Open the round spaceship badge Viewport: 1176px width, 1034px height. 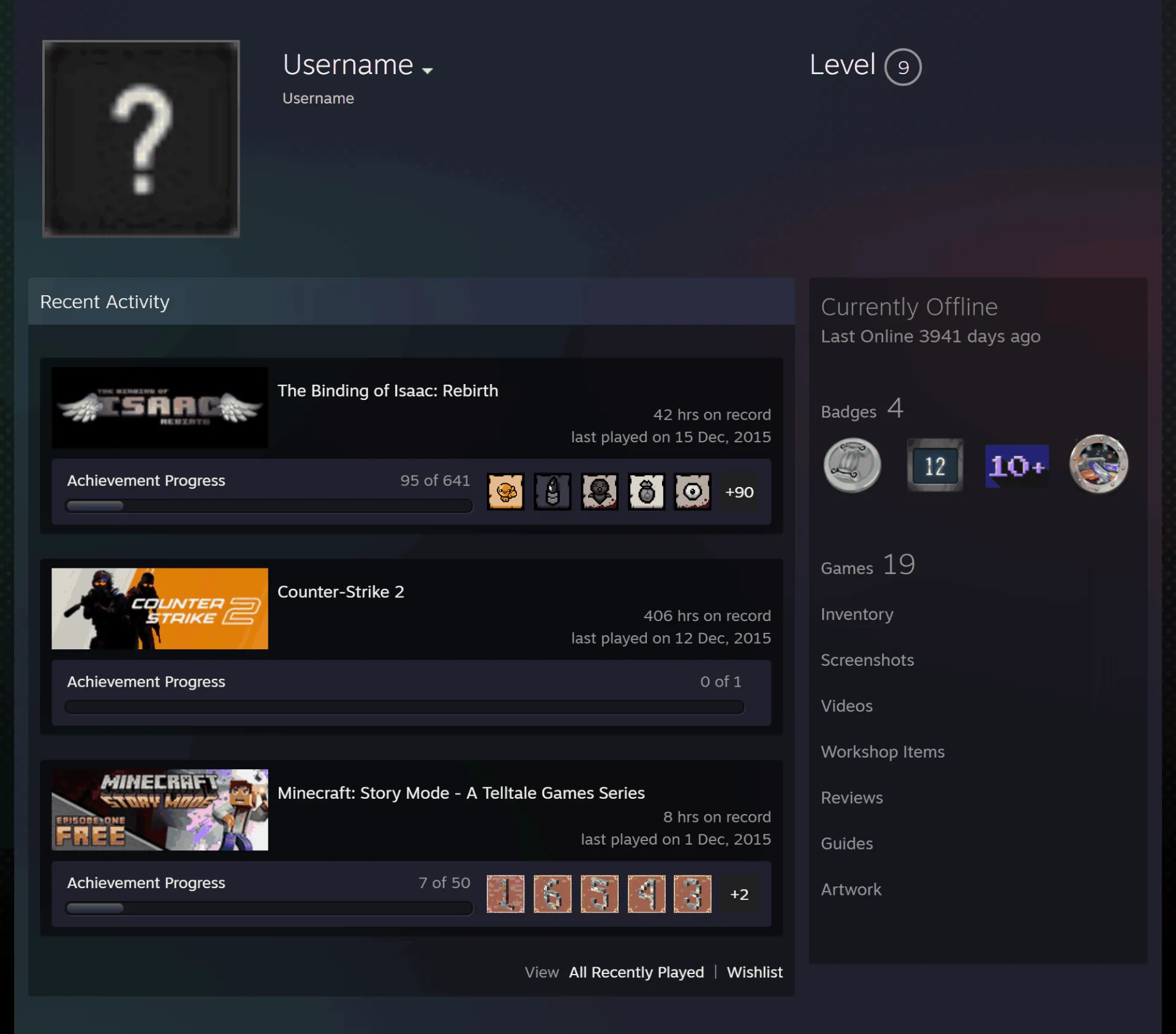tap(1099, 464)
